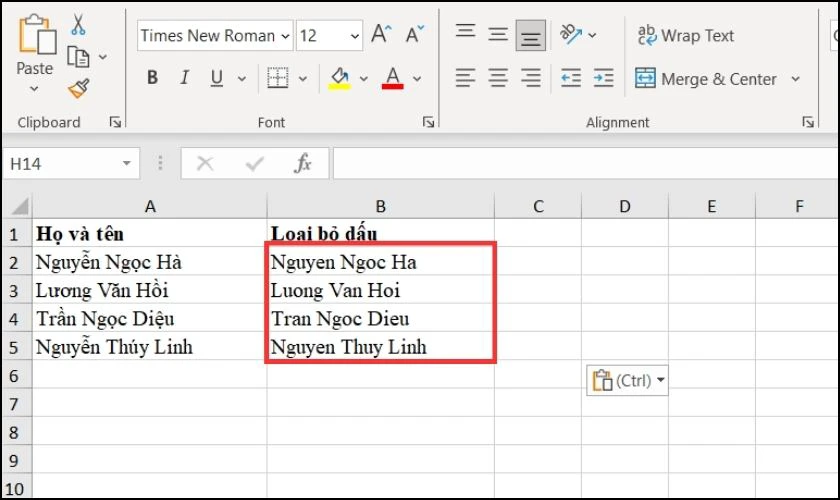Select the cell "Nguyen Ngoc Ha"
The image size is (840, 500).
(x=380, y=262)
